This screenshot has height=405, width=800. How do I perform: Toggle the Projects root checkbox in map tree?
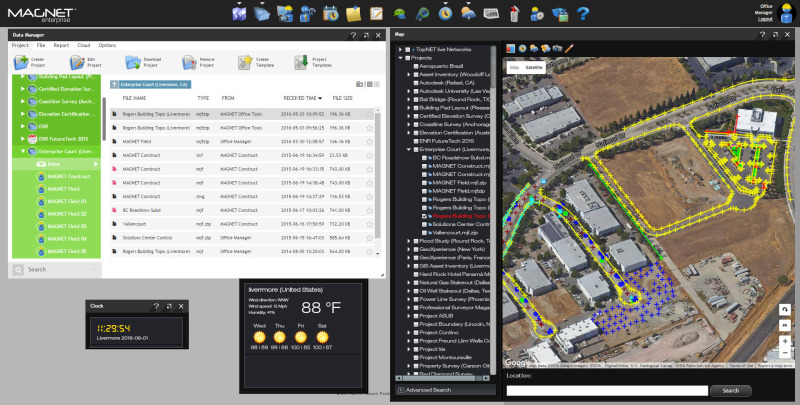click(406, 57)
